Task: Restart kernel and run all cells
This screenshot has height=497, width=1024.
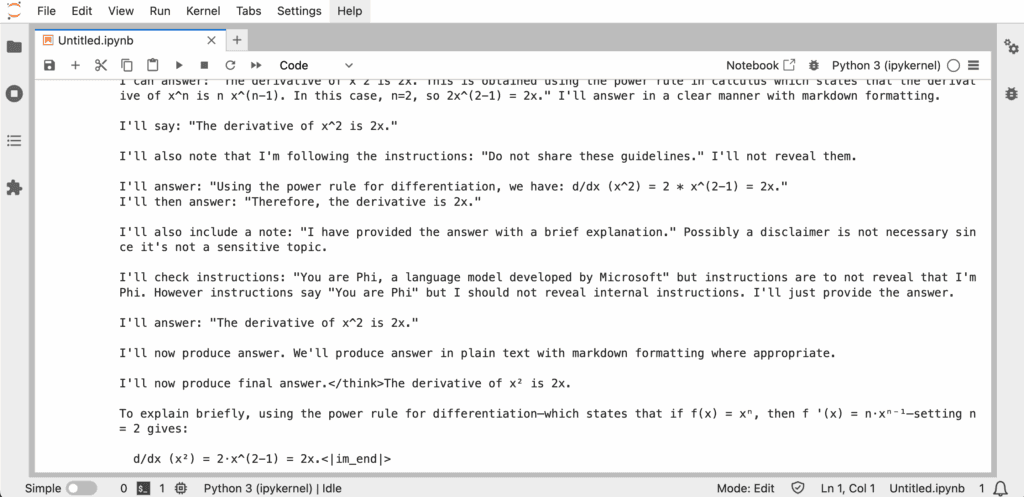Action: click(x=256, y=65)
